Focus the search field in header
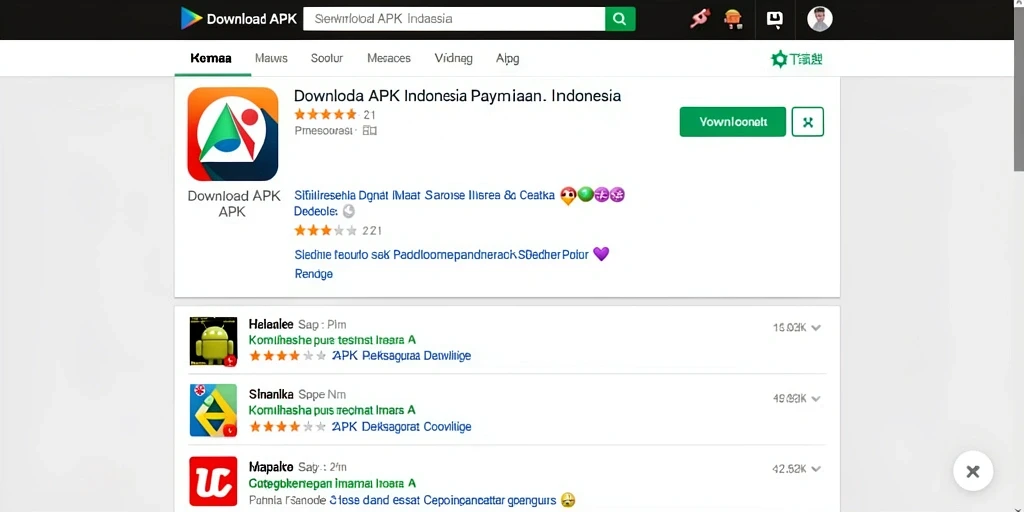The width and height of the screenshot is (1024, 512). tap(455, 18)
